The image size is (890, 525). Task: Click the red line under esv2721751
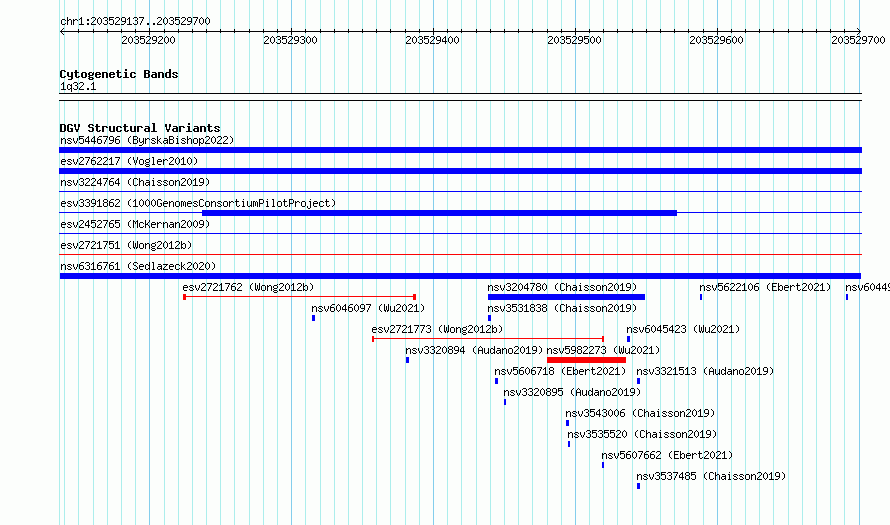coord(460,254)
